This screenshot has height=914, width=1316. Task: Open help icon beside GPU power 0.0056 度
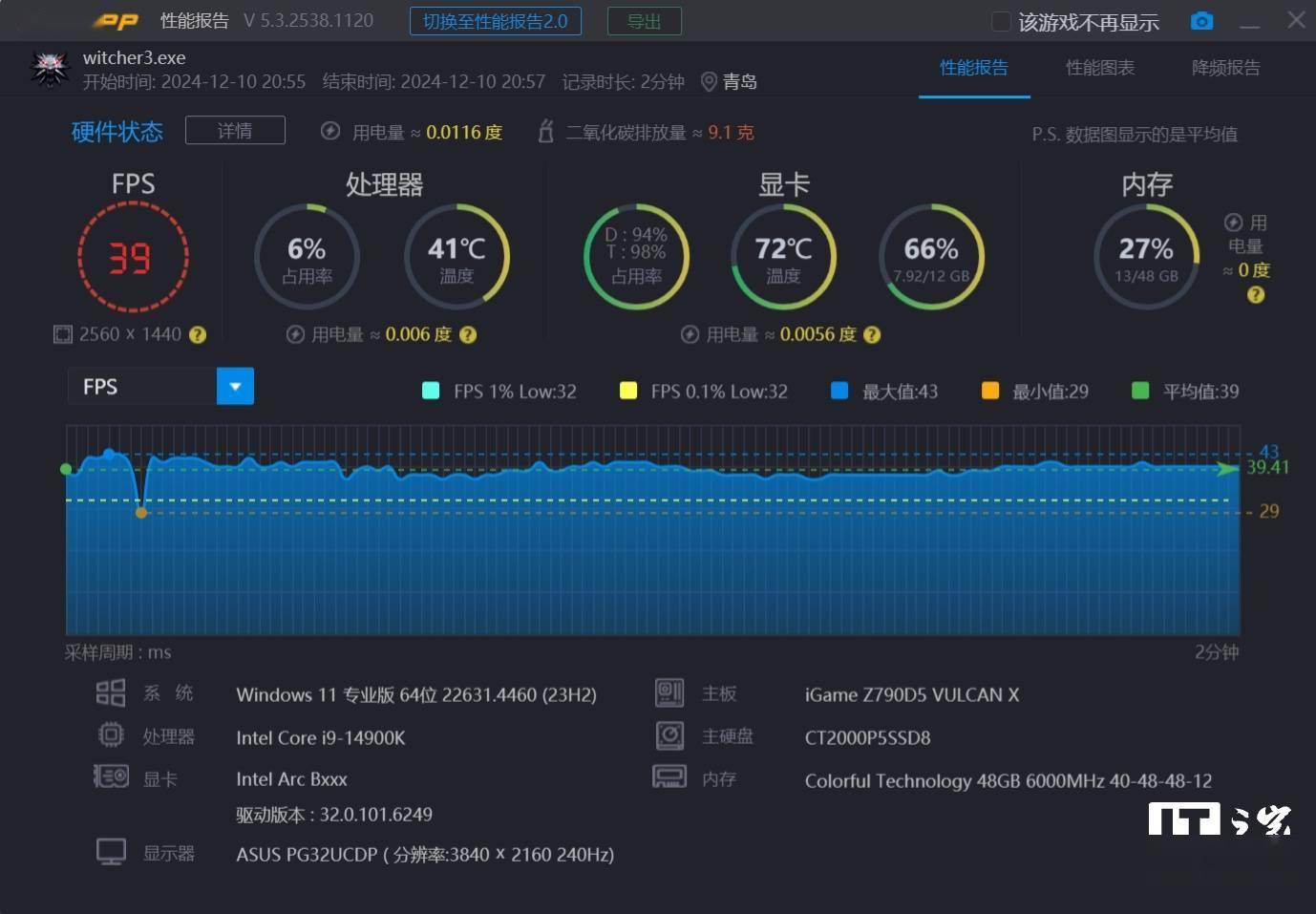pyautogui.click(x=872, y=334)
